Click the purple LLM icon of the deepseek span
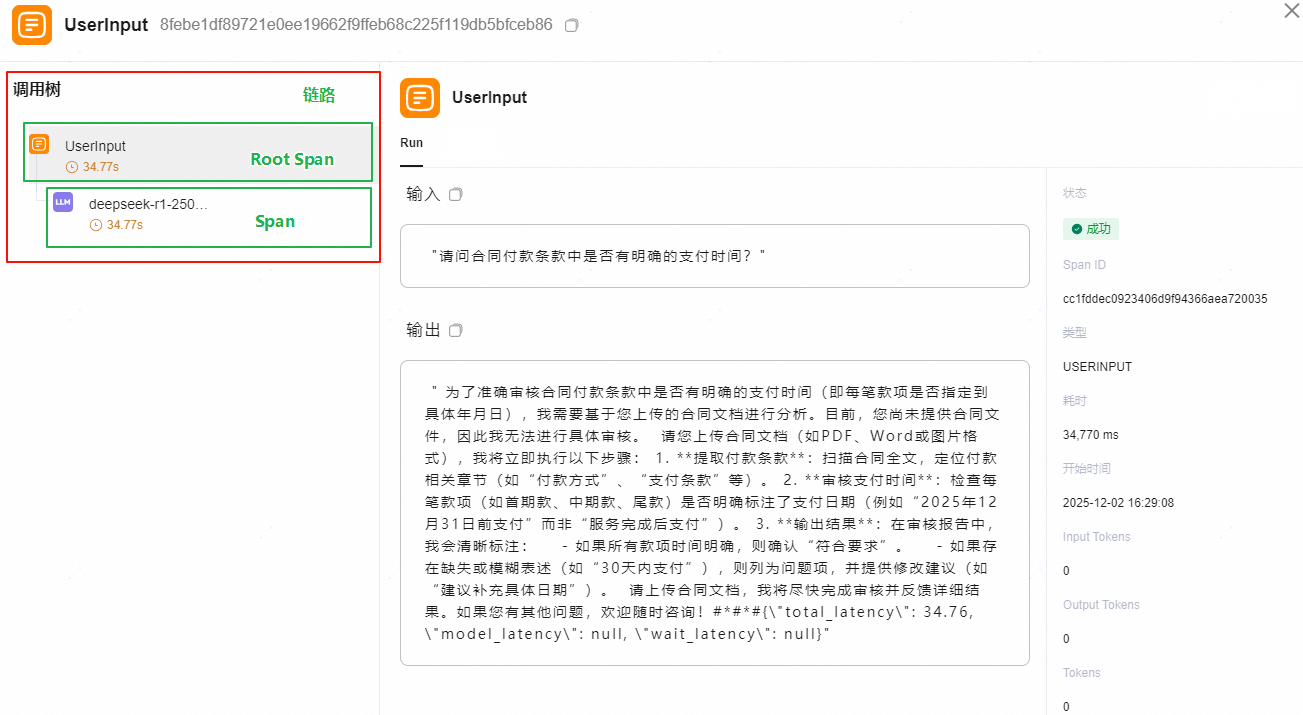This screenshot has height=715, width=1303. (63, 202)
